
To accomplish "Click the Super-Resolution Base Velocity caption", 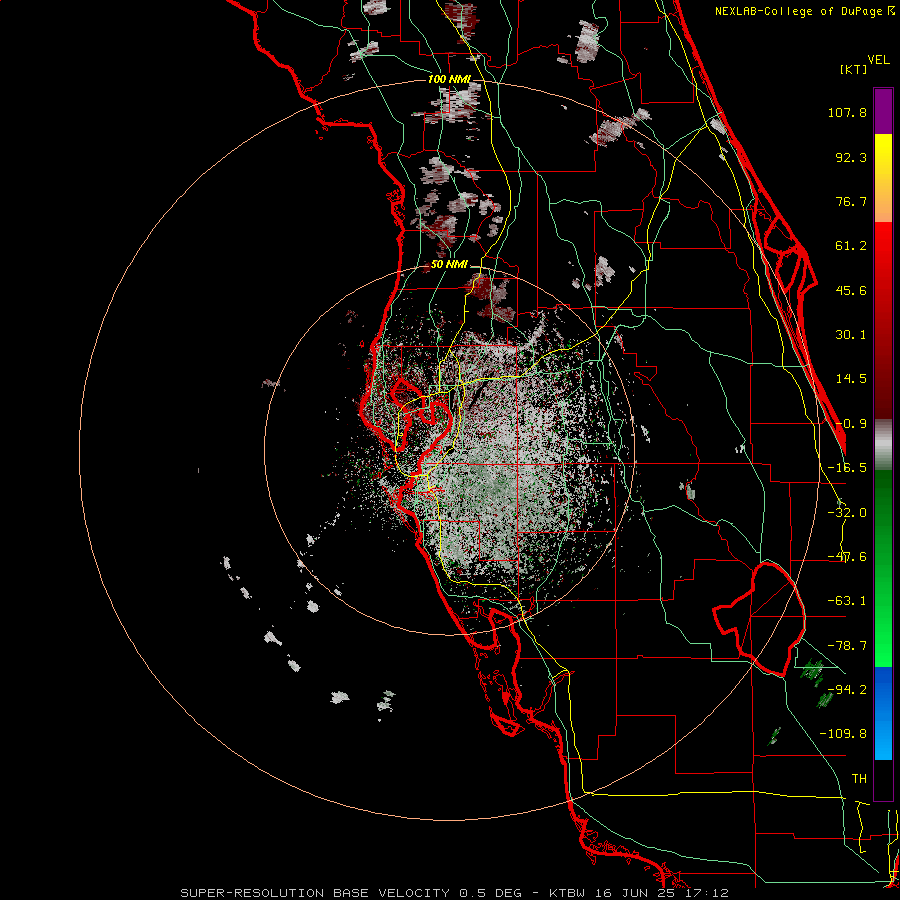I will pyautogui.click(x=316, y=893).
